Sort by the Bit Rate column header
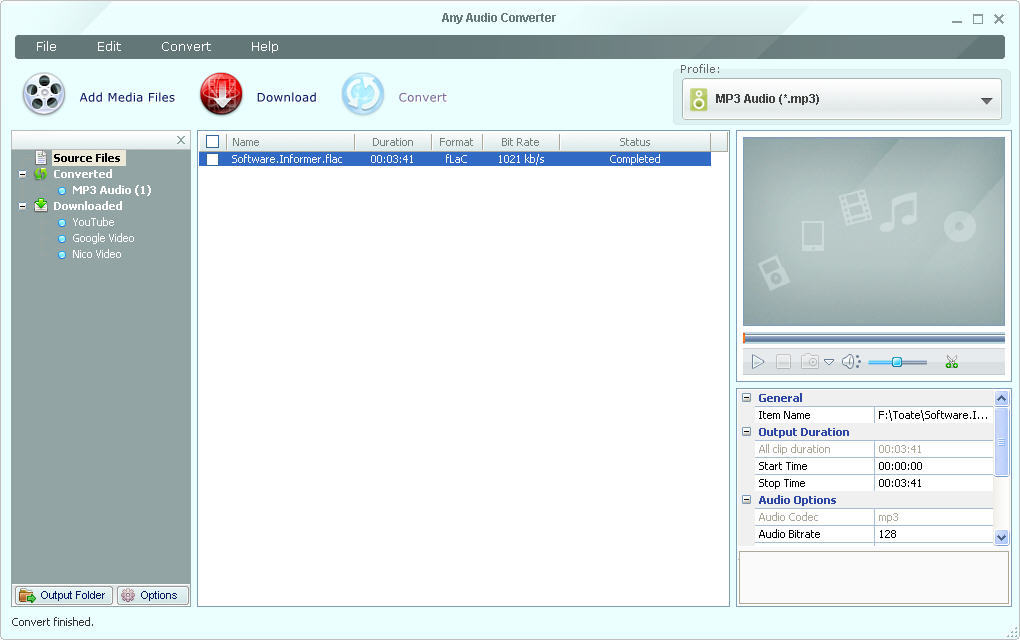The width and height of the screenshot is (1020, 640). tap(520, 142)
